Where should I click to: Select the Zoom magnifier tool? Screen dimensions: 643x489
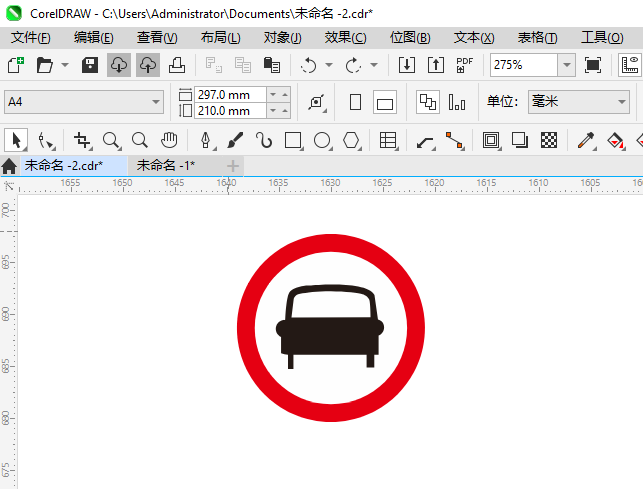(112, 140)
